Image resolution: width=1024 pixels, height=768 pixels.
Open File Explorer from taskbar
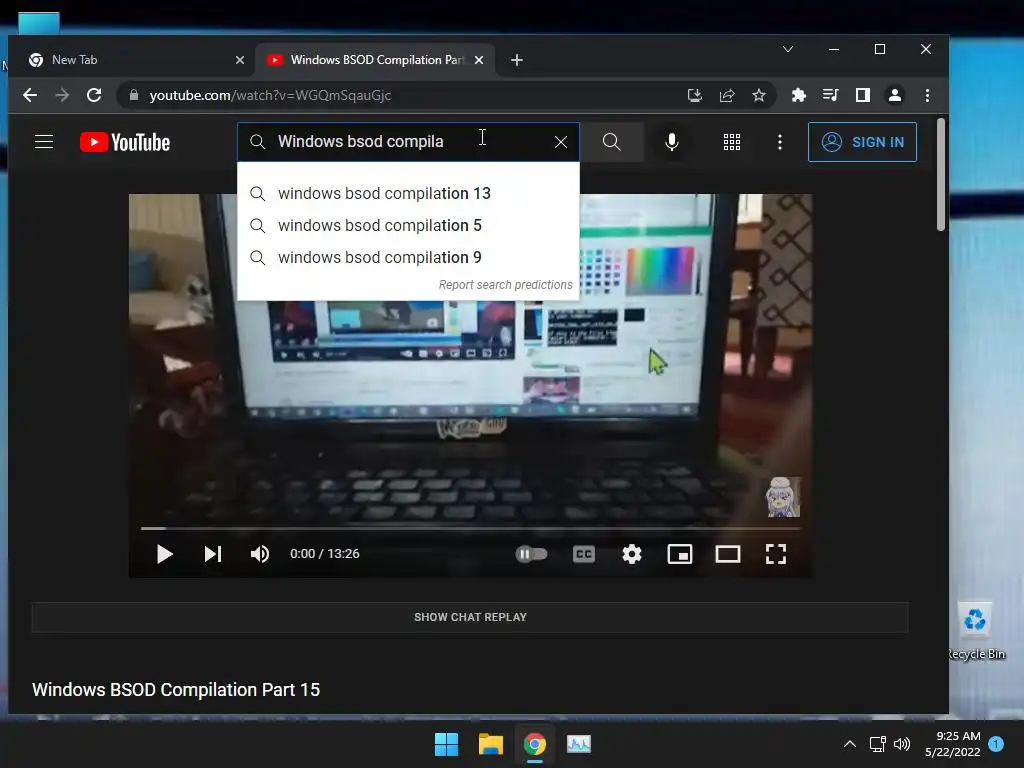(x=490, y=744)
